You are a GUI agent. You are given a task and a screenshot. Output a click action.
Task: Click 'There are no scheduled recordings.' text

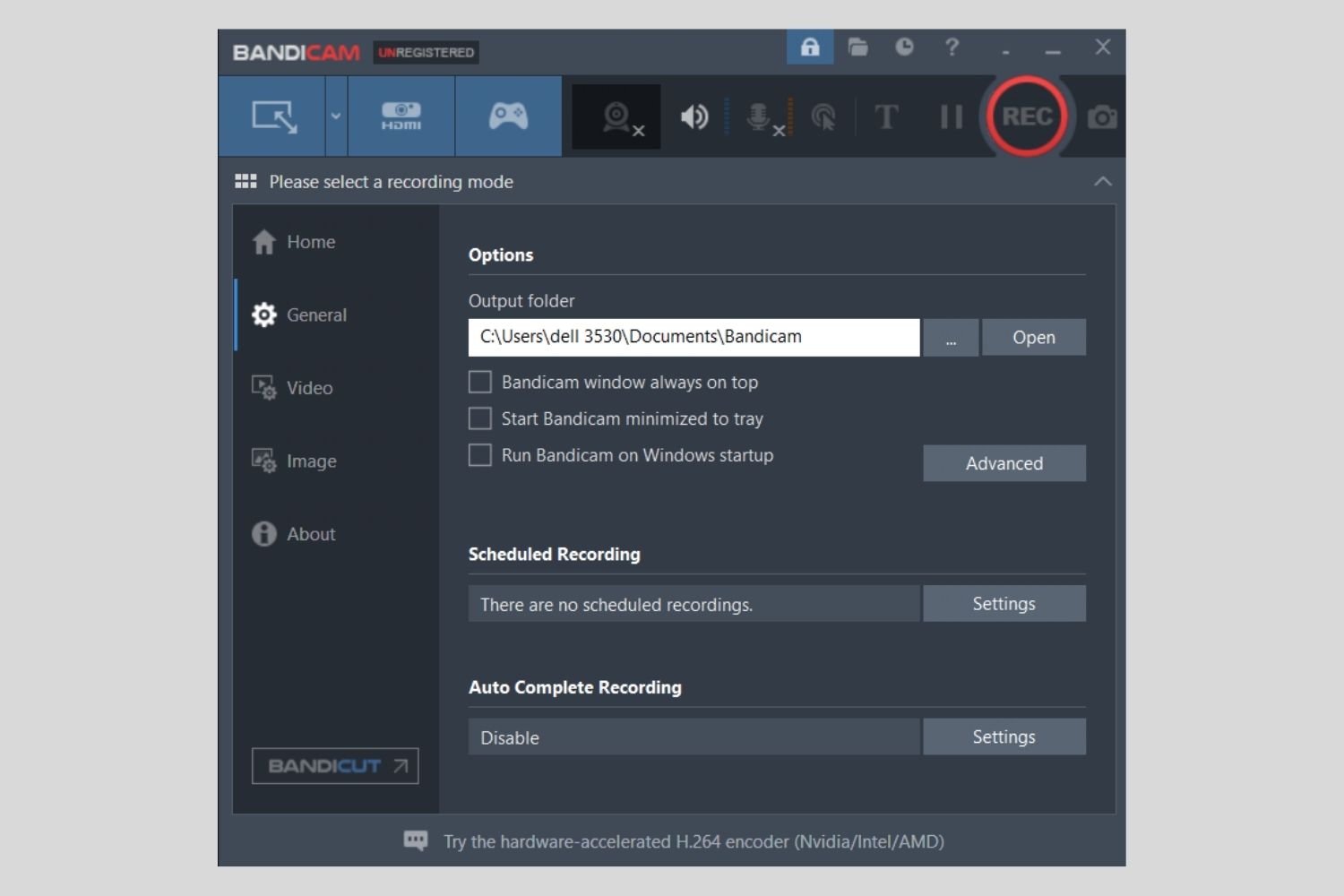point(616,605)
